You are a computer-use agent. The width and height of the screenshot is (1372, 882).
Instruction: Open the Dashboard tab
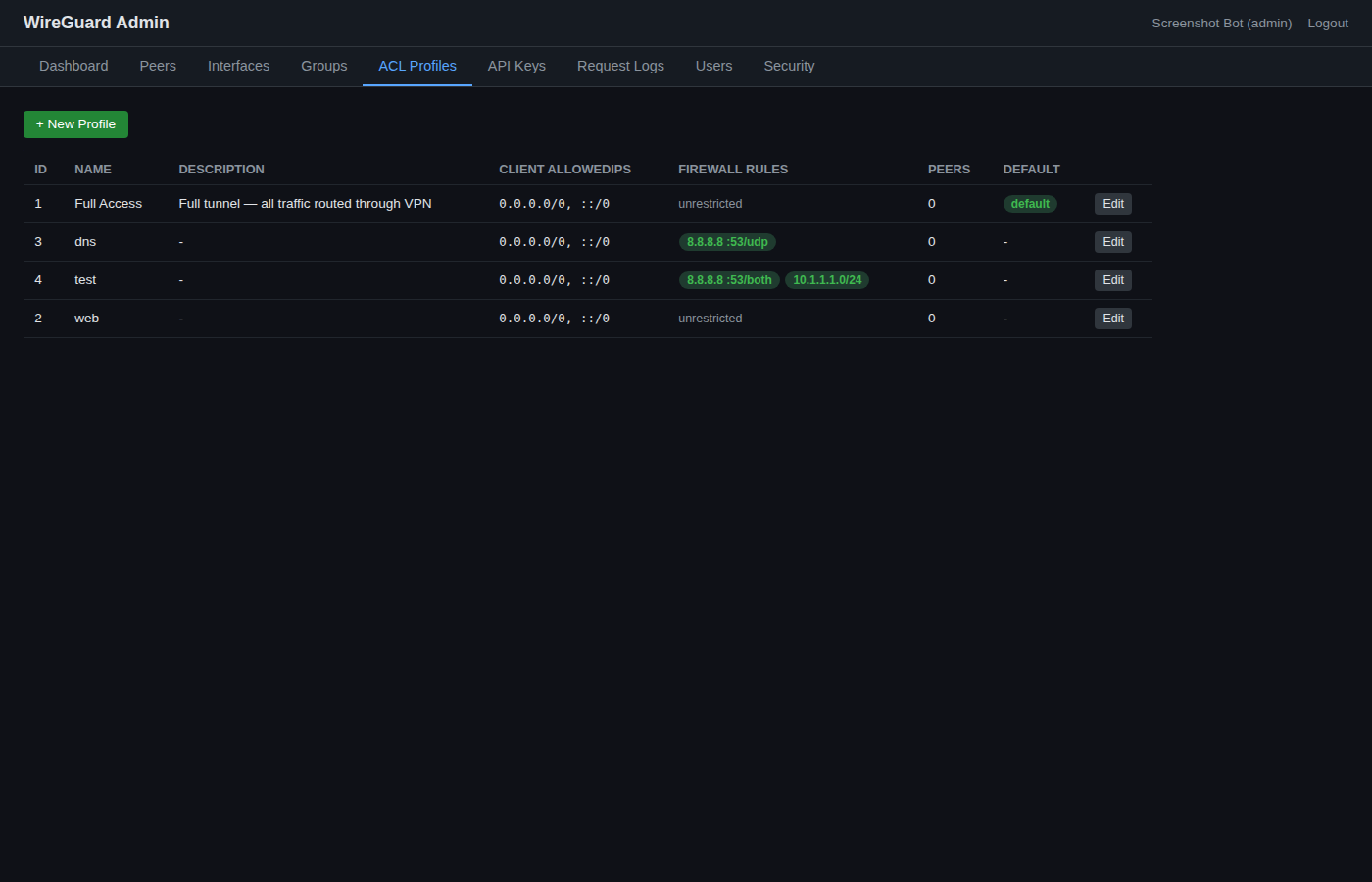pyautogui.click(x=73, y=66)
